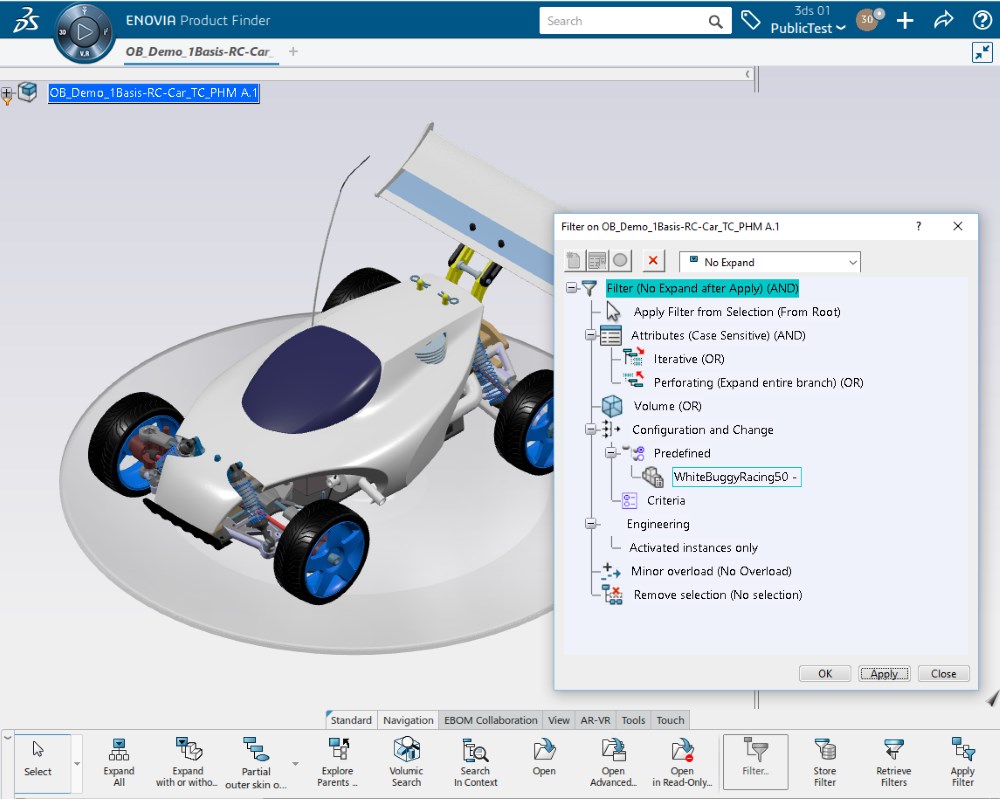Click the Filter dialog help question mark

(x=918, y=226)
